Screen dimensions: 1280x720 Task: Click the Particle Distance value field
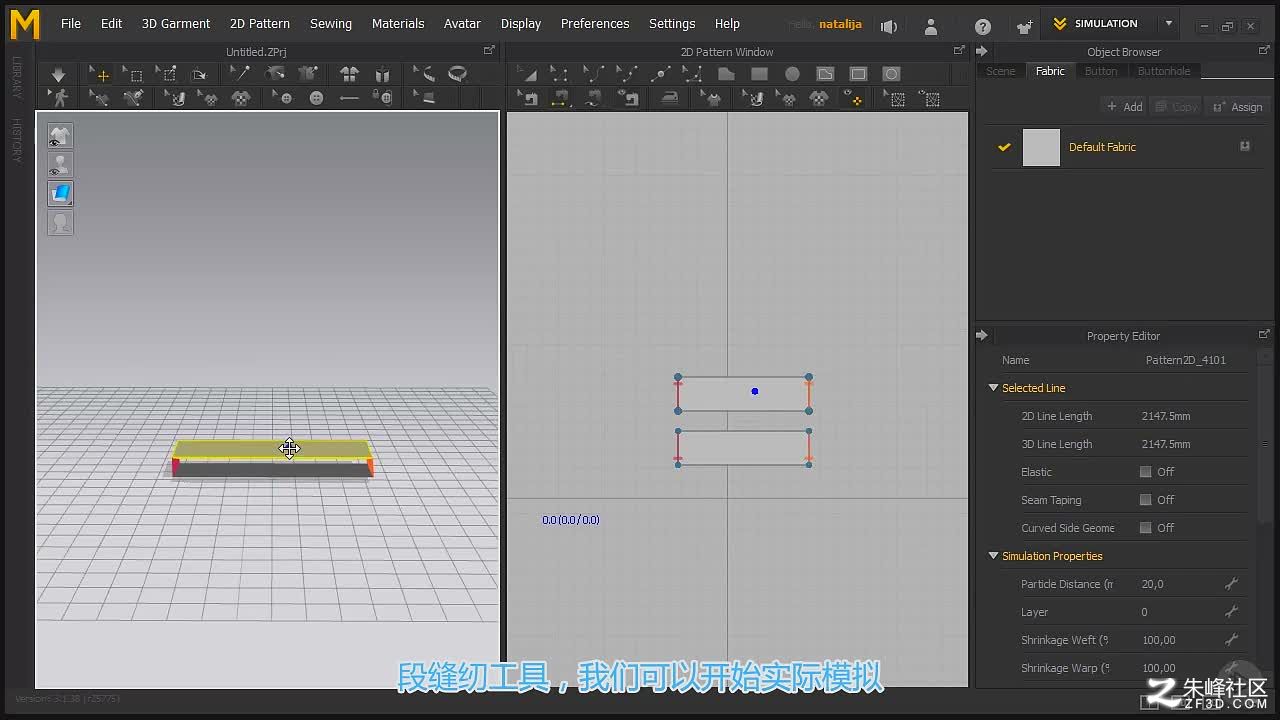tap(1177, 584)
